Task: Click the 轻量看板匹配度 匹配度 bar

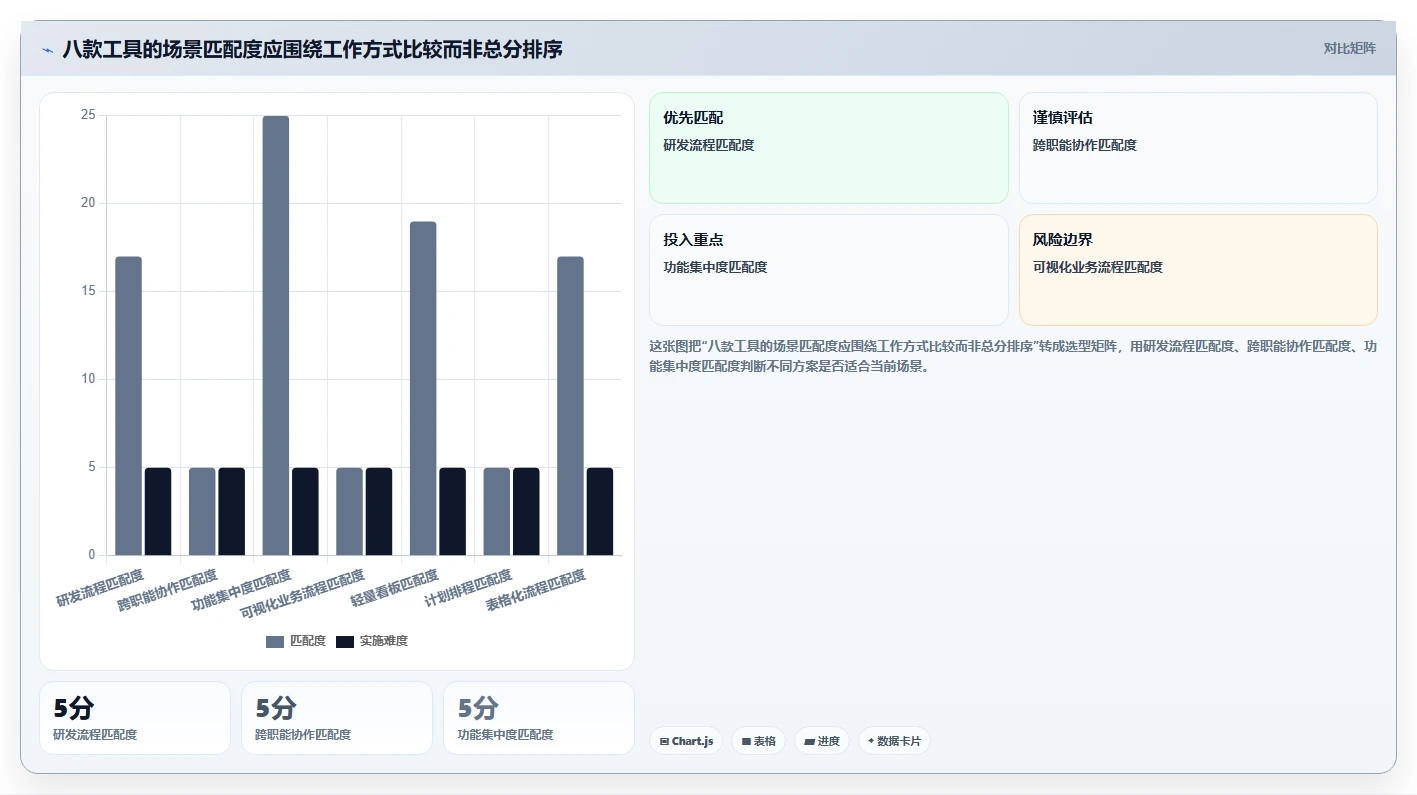Action: pyautogui.click(x=423, y=388)
